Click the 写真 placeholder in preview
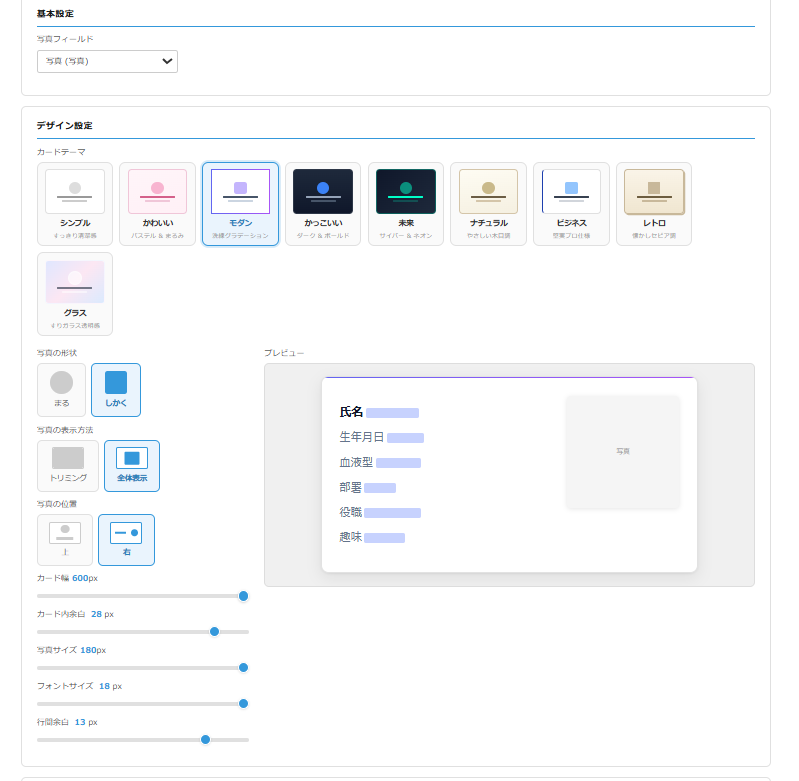Screen dimensions: 799x781 [x=623, y=451]
